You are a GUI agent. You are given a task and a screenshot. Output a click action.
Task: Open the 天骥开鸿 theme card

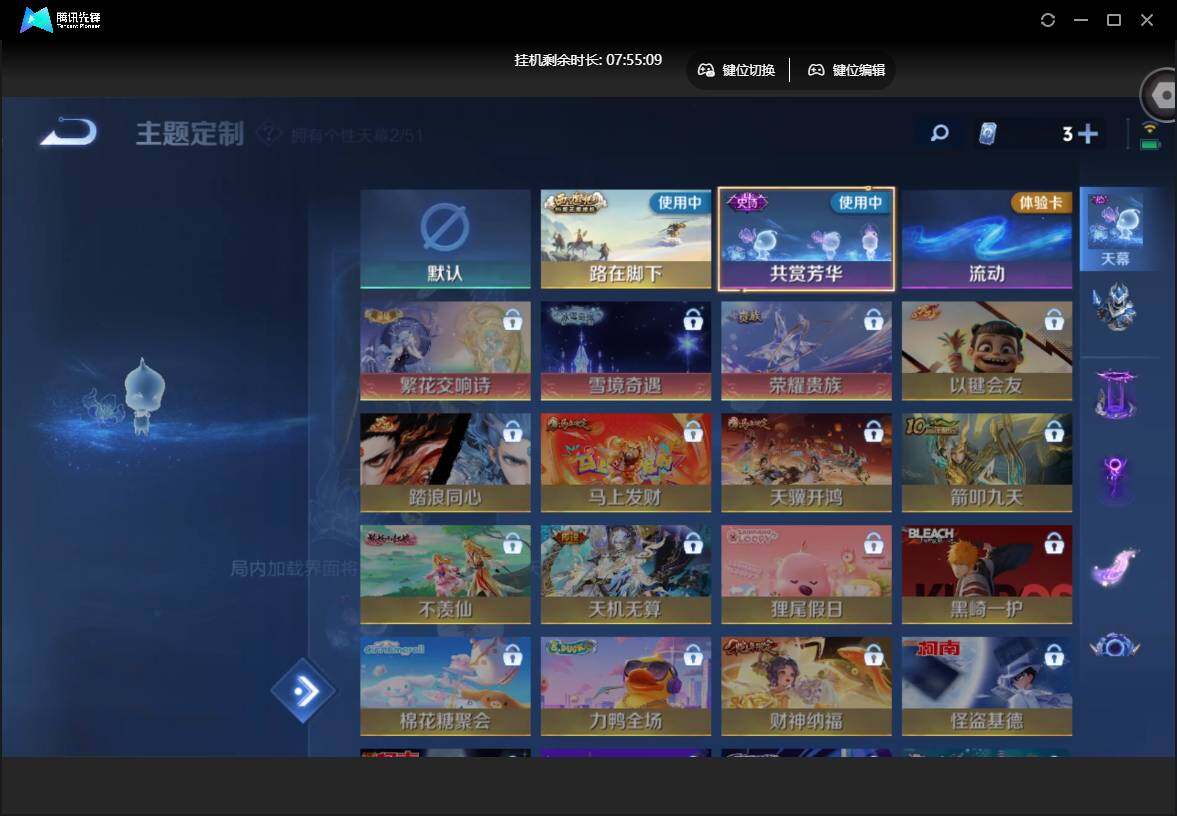click(x=806, y=462)
